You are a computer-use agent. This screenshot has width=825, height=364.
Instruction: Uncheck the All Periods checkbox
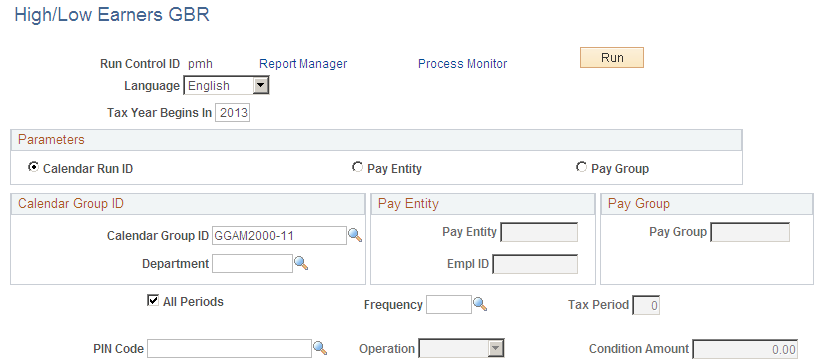(153, 301)
